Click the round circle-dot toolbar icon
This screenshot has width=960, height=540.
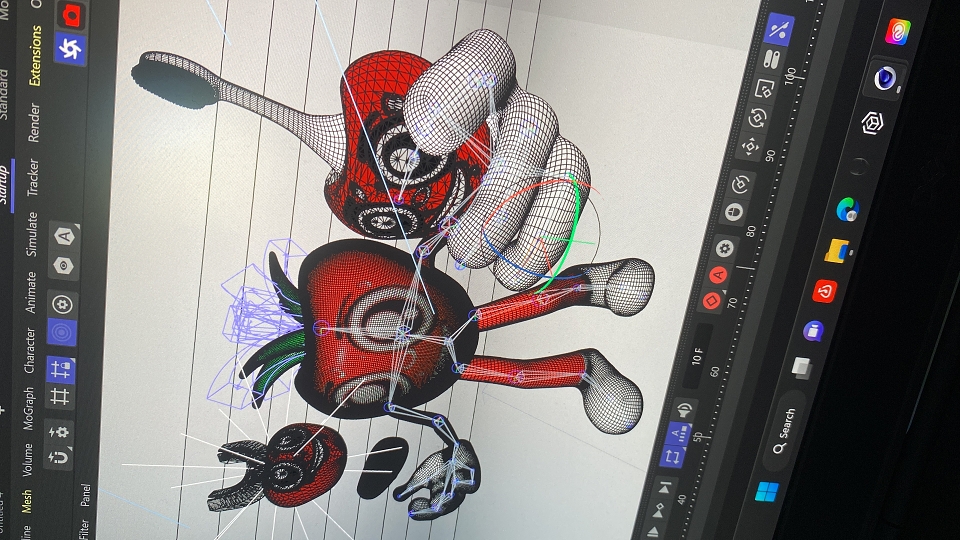(x=62, y=304)
